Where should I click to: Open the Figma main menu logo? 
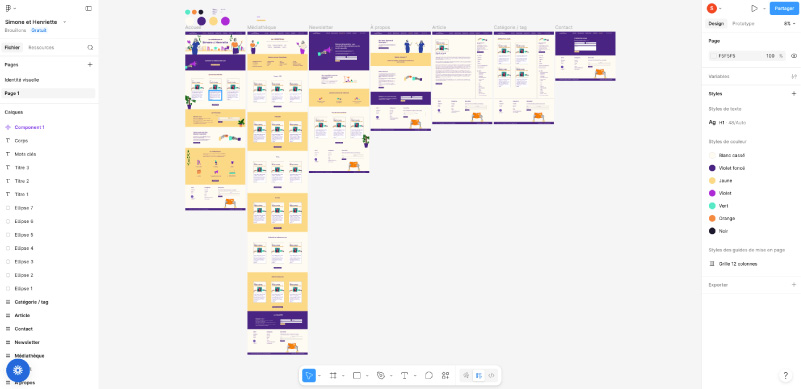[x=8, y=8]
